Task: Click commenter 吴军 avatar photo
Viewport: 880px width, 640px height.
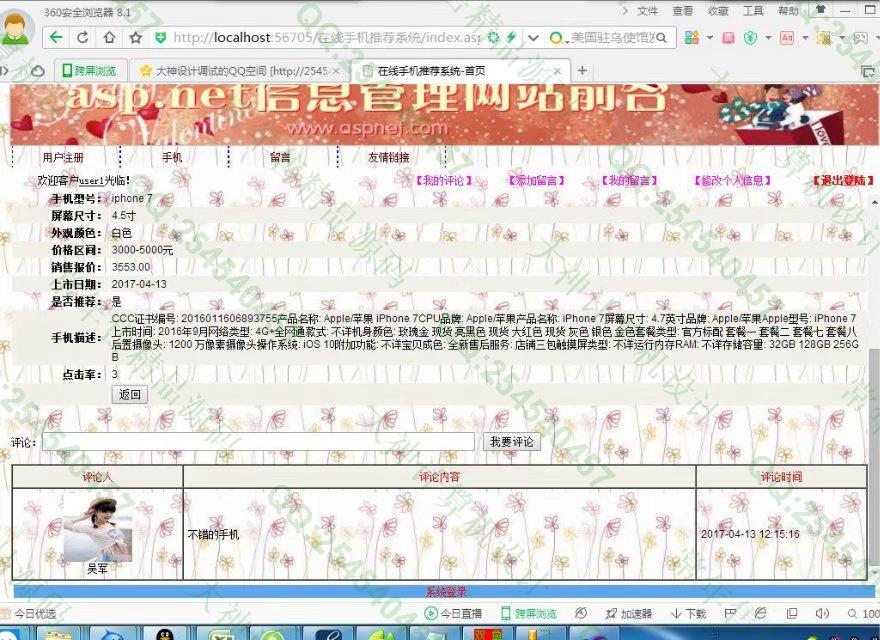Action: click(98, 528)
